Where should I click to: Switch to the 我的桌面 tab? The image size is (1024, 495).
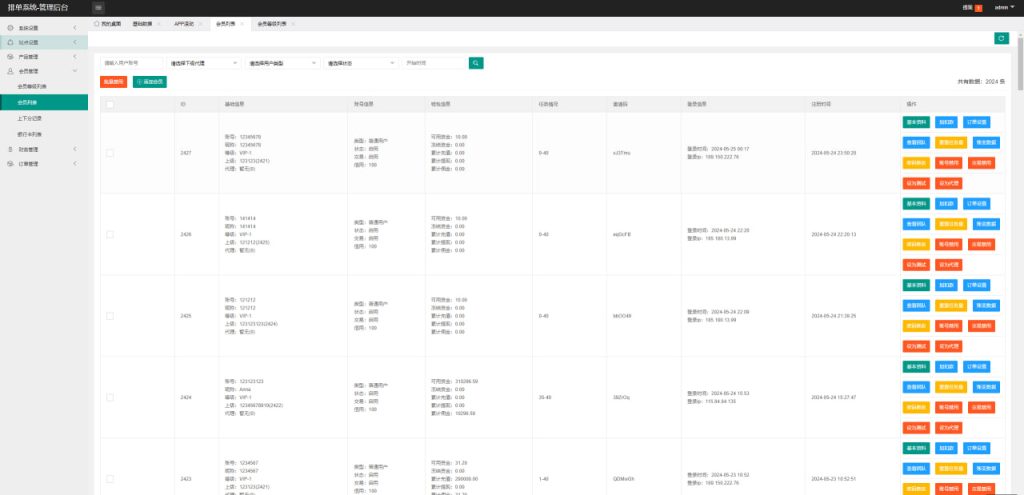tap(107, 24)
